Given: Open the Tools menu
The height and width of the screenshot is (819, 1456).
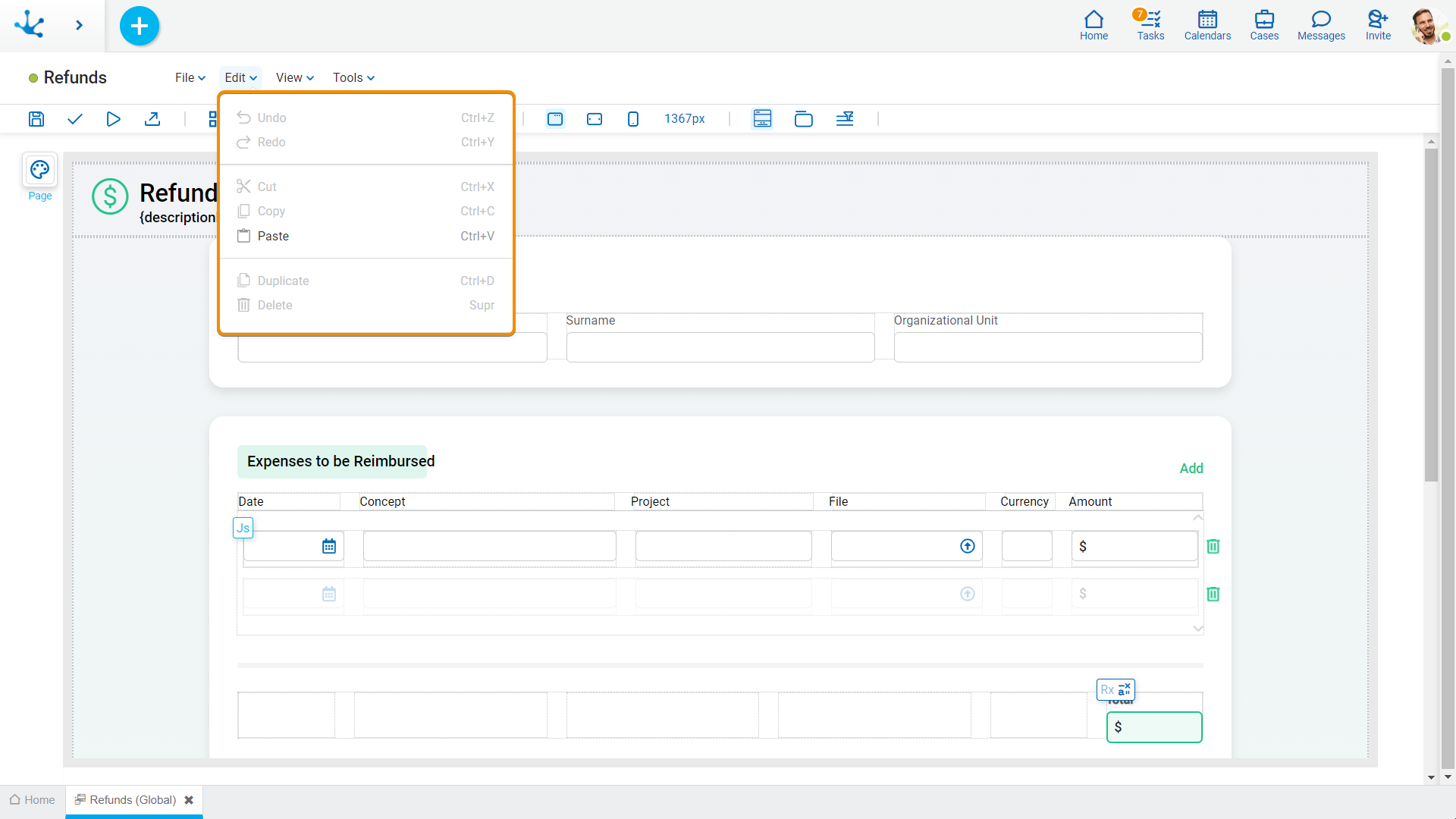Looking at the screenshot, I should (353, 77).
